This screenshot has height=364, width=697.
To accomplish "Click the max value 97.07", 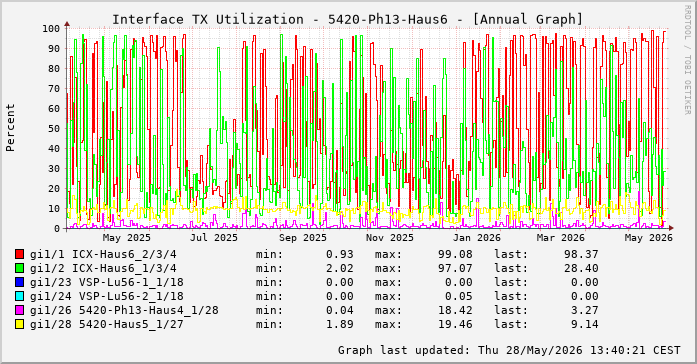I will (455, 268).
